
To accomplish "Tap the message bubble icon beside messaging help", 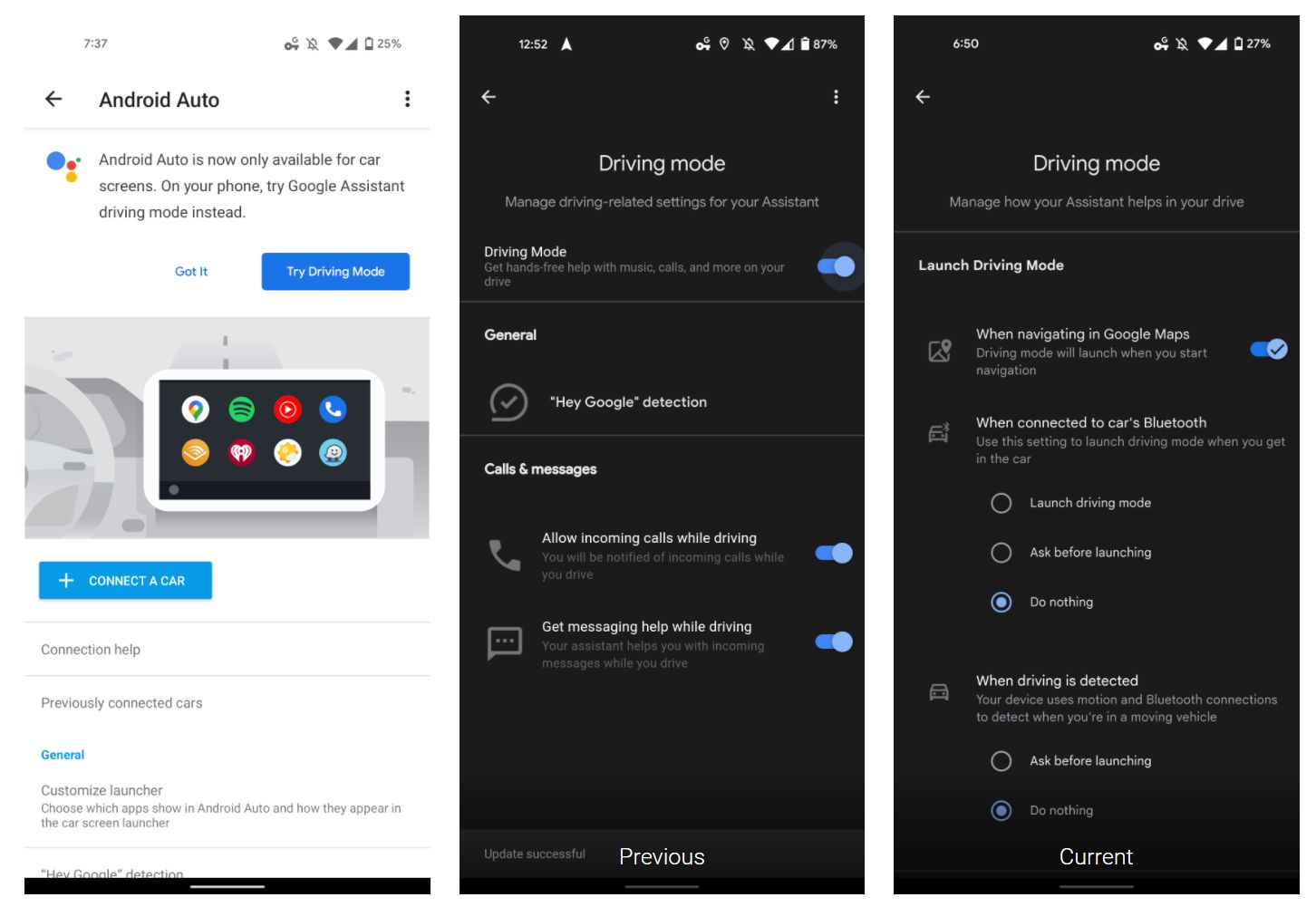I will [x=505, y=643].
